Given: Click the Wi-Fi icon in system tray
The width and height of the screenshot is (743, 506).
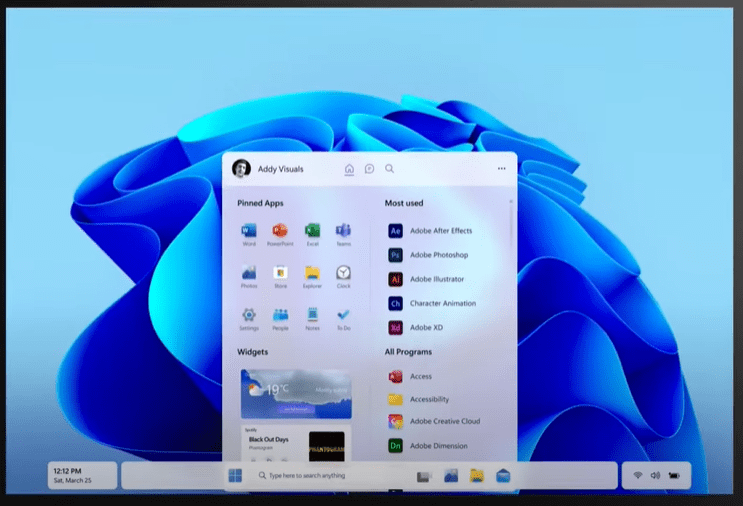Looking at the screenshot, I should [638, 475].
